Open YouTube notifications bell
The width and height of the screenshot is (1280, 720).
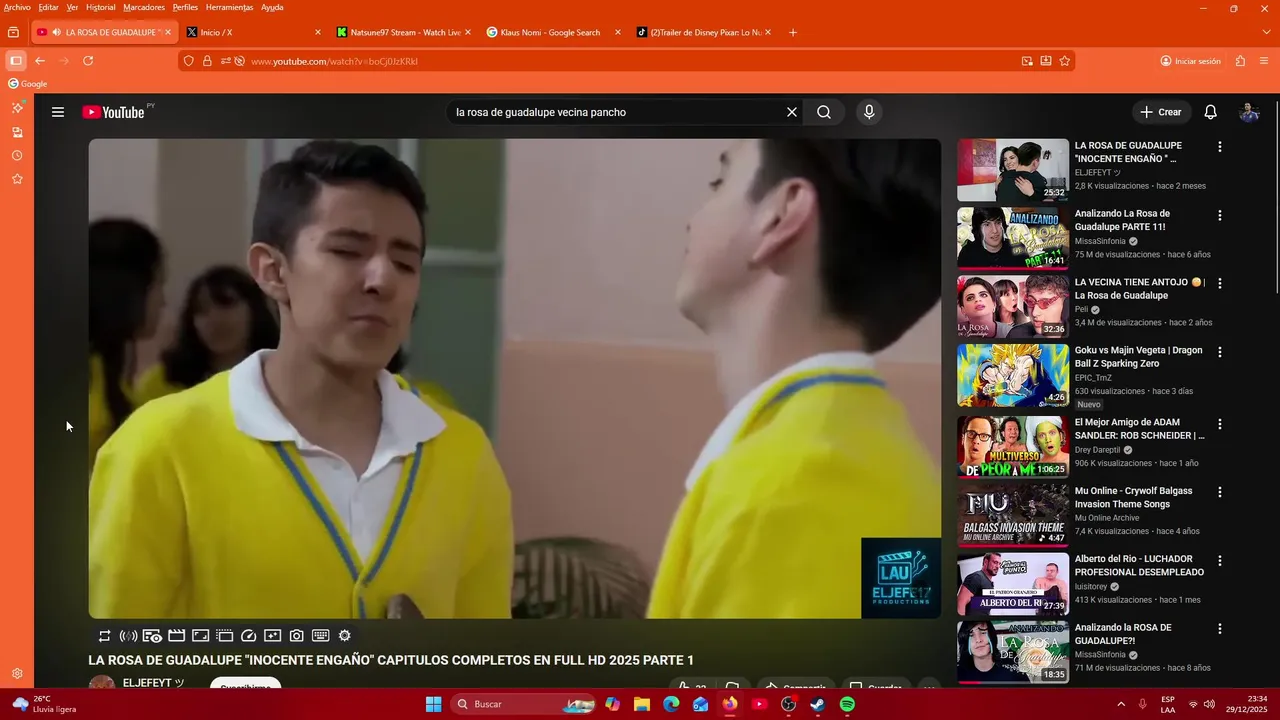pos(1210,112)
